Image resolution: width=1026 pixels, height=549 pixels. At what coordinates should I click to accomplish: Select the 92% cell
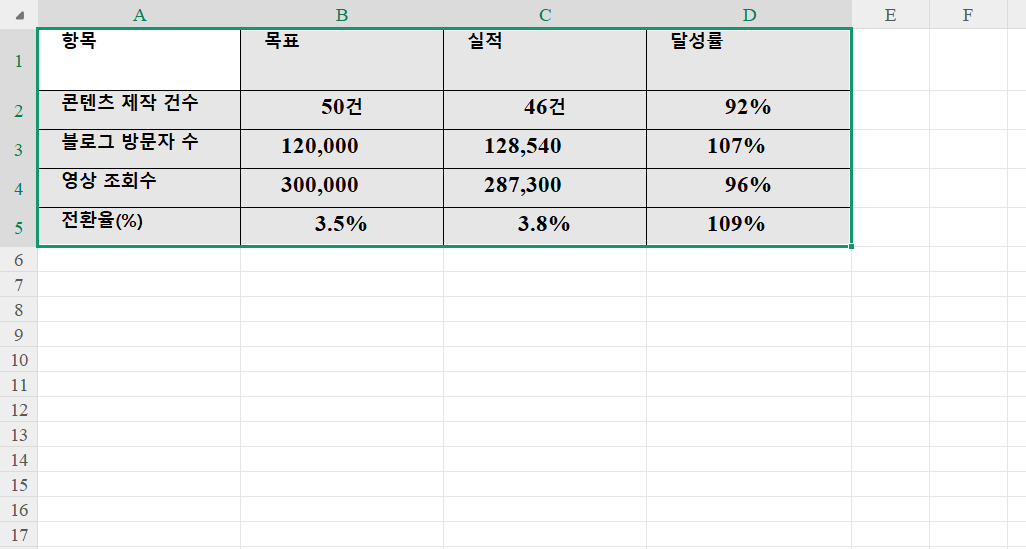coord(749,110)
